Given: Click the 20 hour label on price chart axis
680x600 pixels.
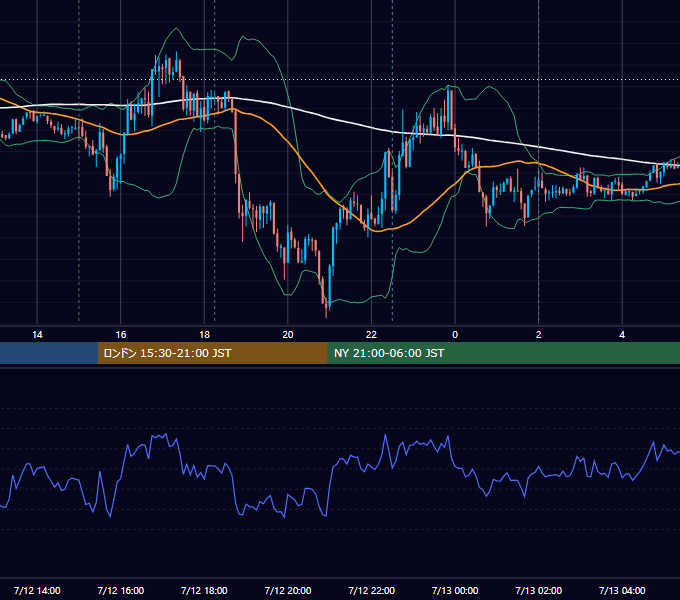Looking at the screenshot, I should (x=288, y=335).
